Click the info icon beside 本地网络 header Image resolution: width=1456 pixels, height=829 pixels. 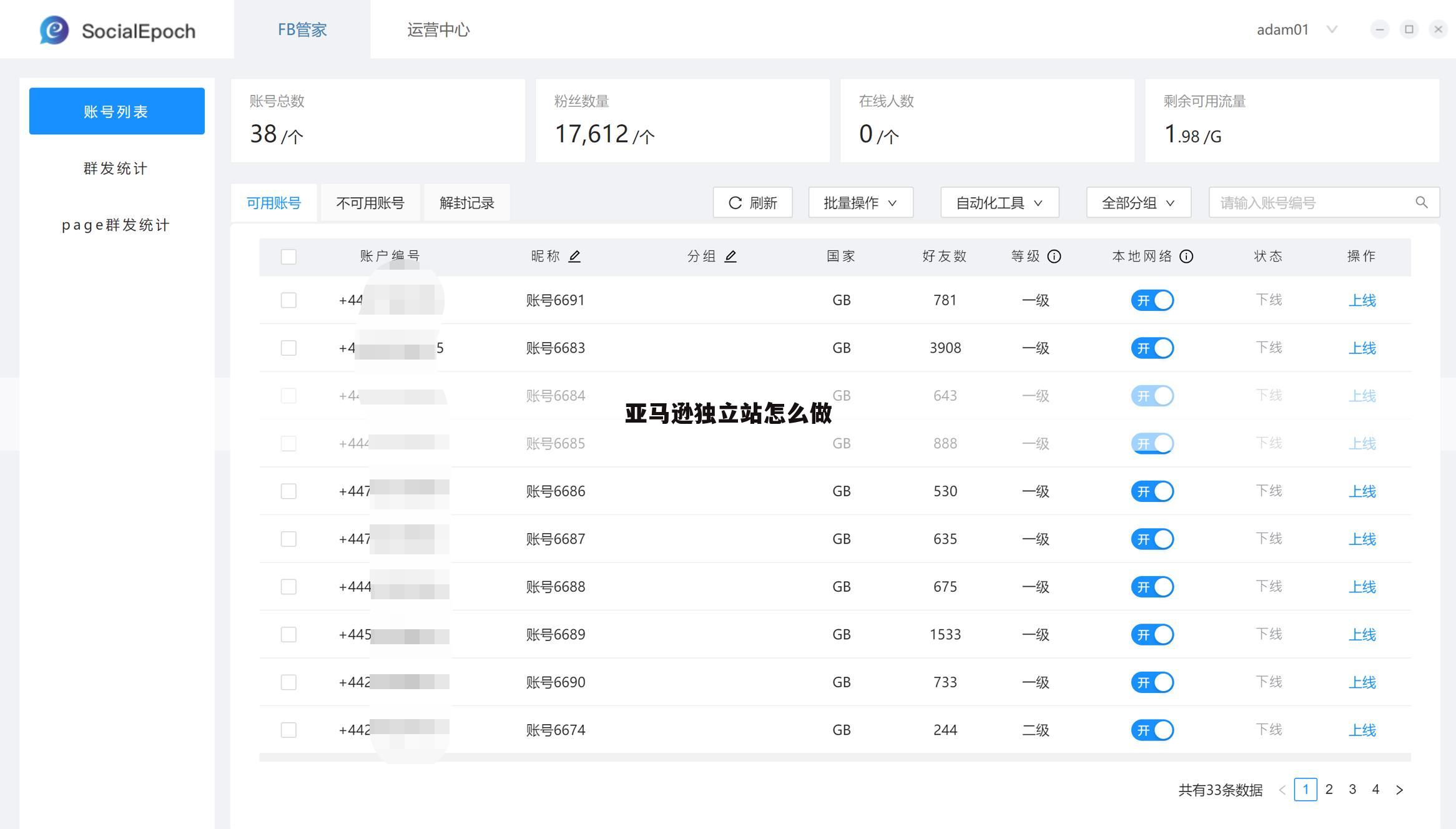(1186, 256)
